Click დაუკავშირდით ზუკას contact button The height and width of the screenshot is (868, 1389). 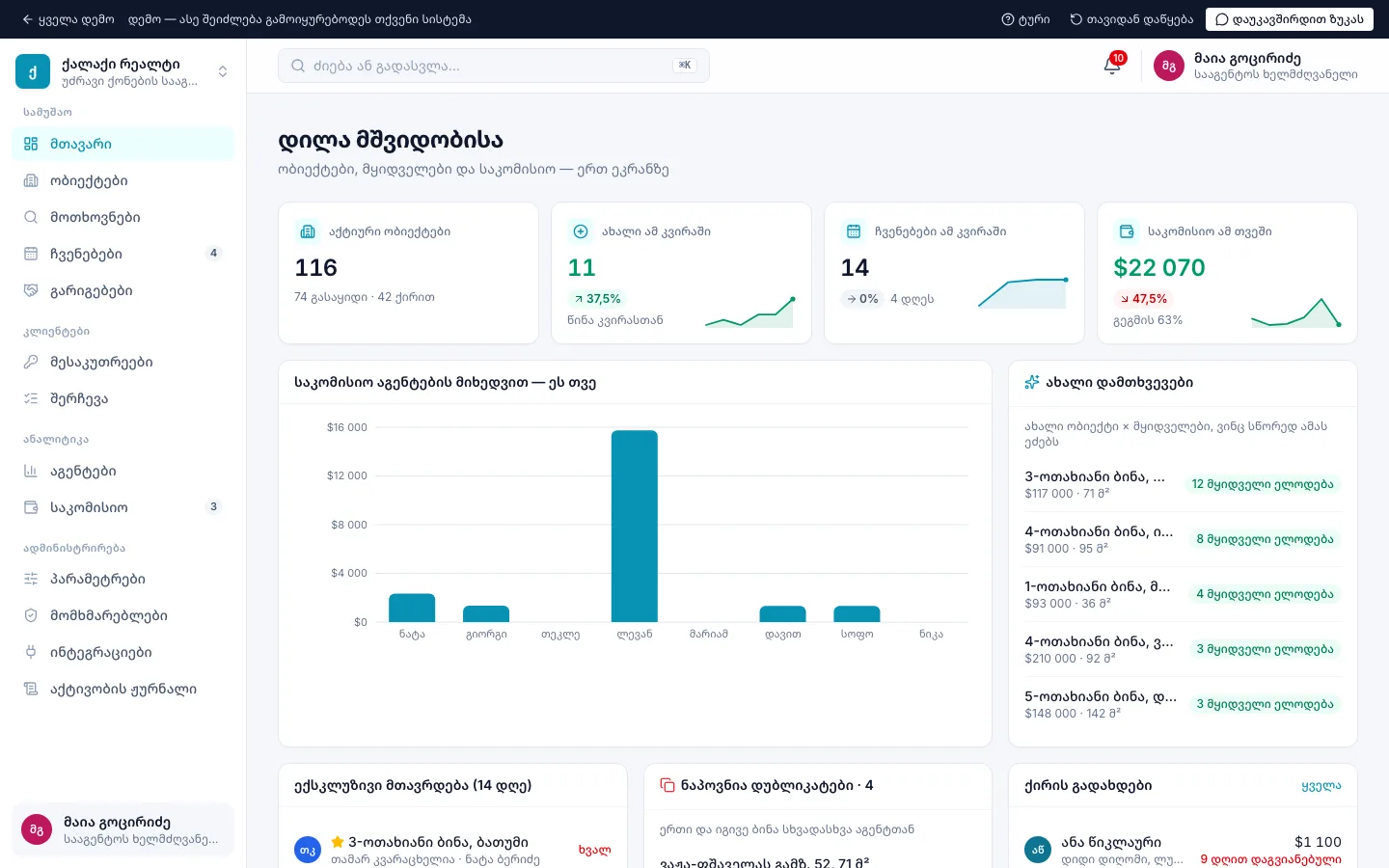pyautogui.click(x=1290, y=19)
